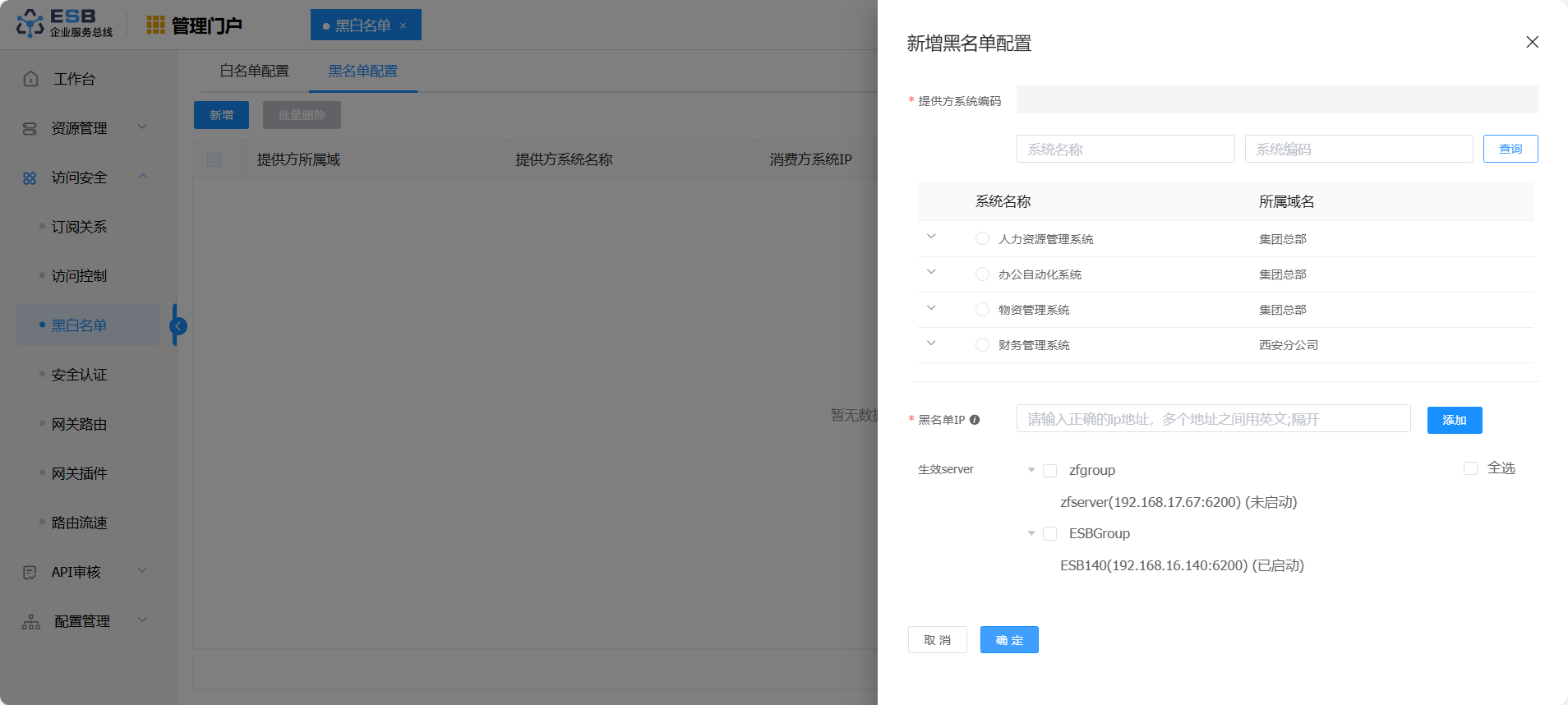This screenshot has width=1568, height=705.
Task: Switch to the 白名单配置 tab
Action: pyautogui.click(x=255, y=71)
